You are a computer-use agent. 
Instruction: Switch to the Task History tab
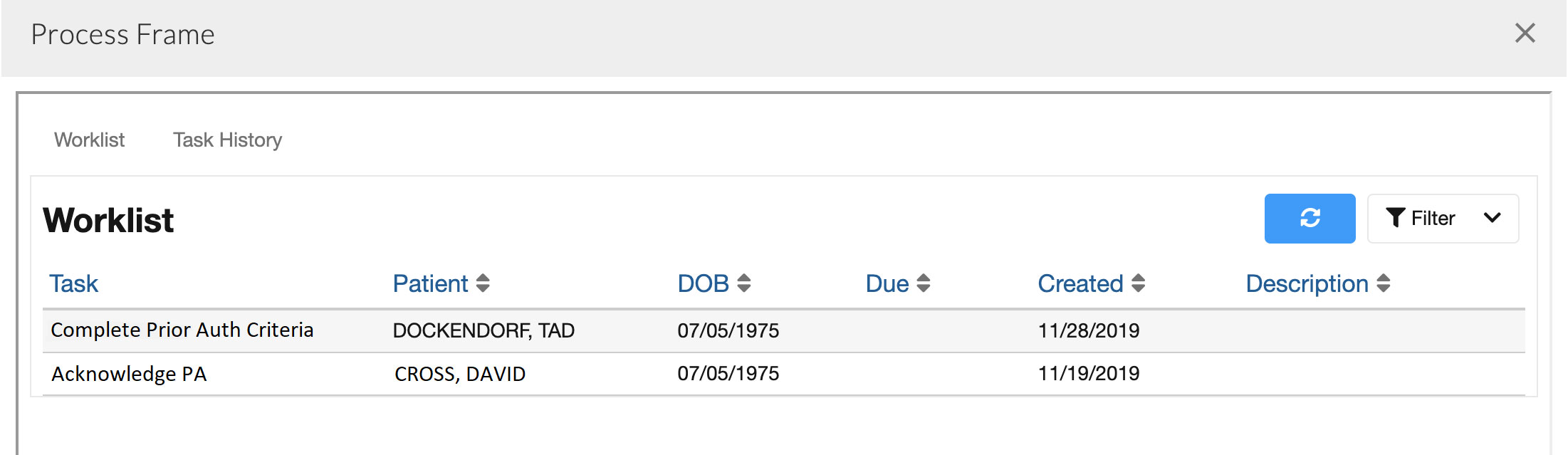(227, 140)
